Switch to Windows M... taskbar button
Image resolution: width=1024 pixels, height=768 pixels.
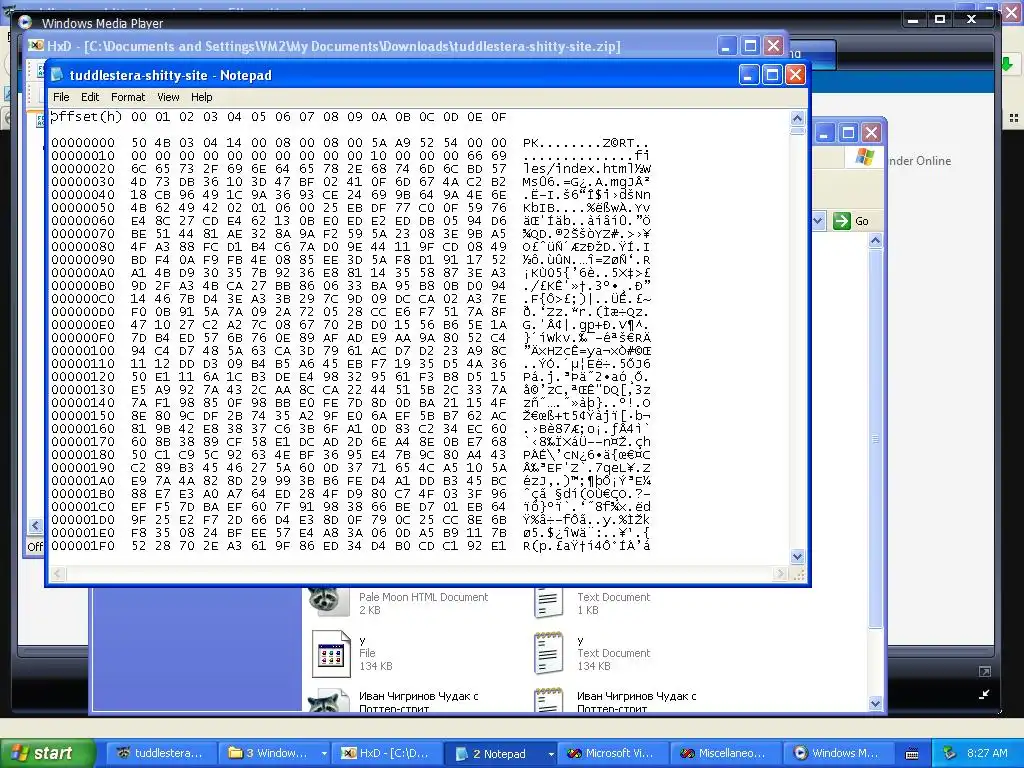[841, 753]
